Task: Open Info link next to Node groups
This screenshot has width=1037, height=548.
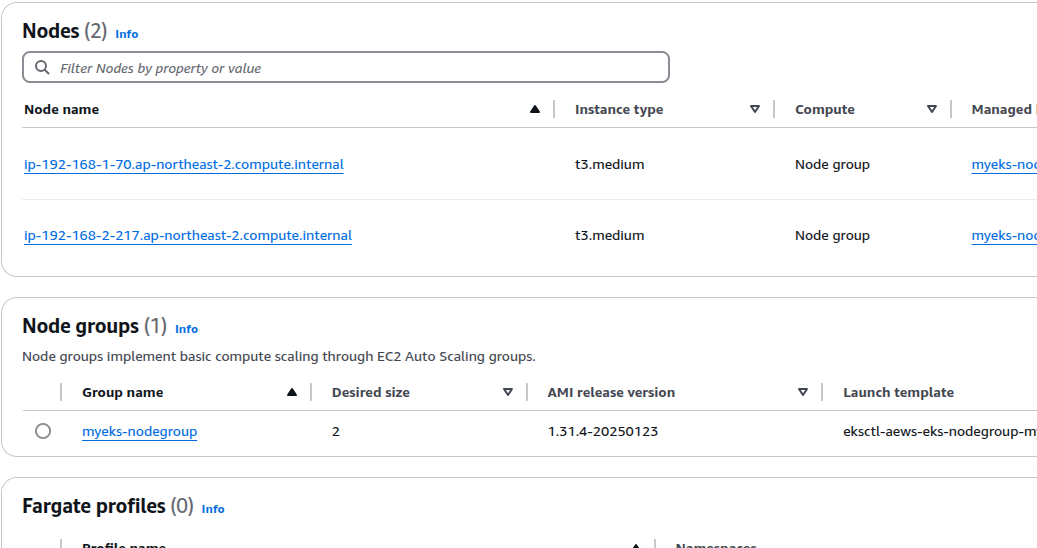Action: (x=187, y=329)
